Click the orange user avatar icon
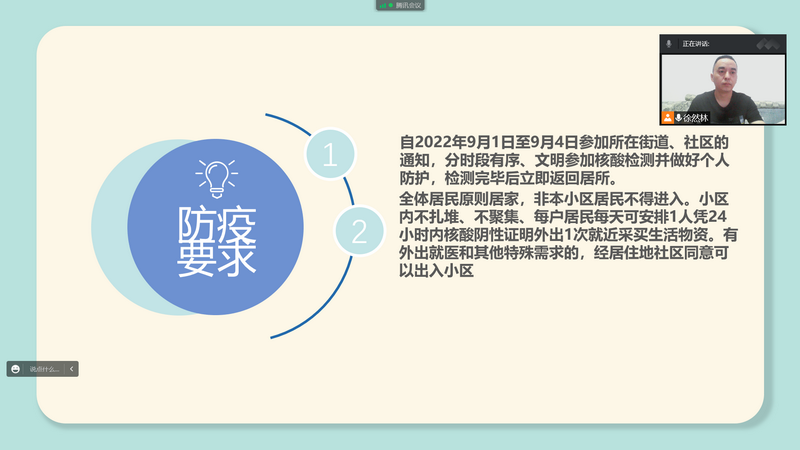The image size is (800, 450). (667, 118)
